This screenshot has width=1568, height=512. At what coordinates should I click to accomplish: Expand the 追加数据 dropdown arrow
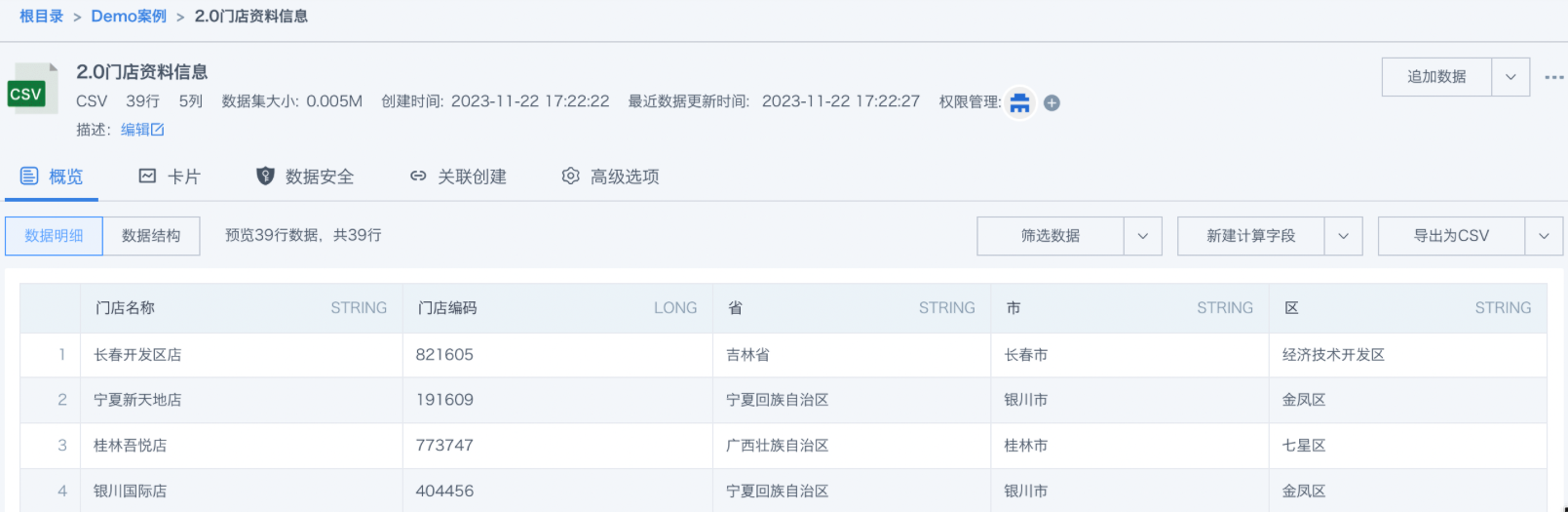[1511, 77]
